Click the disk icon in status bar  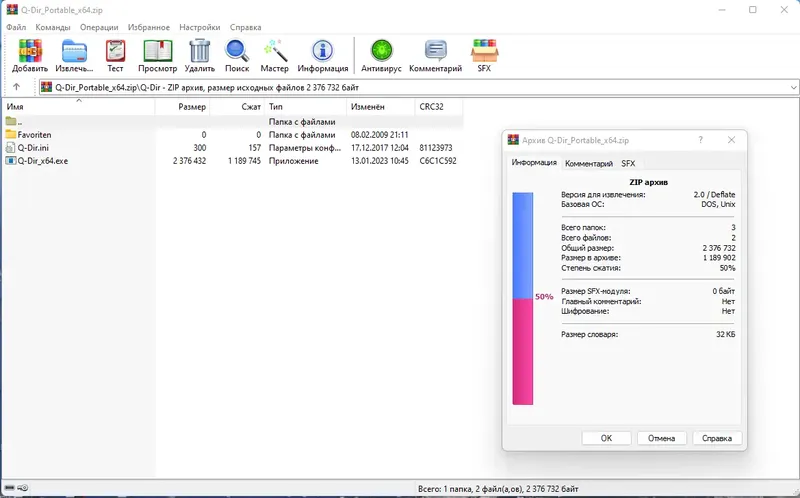point(10,488)
